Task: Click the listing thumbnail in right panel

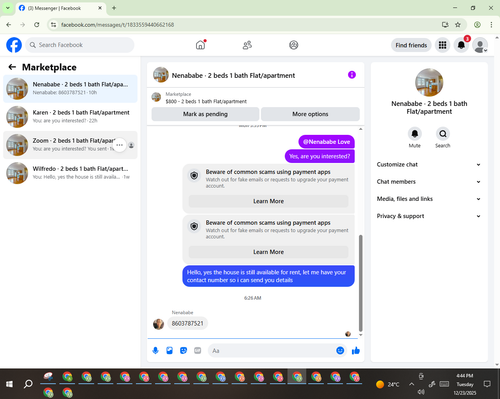Action: tap(429, 82)
